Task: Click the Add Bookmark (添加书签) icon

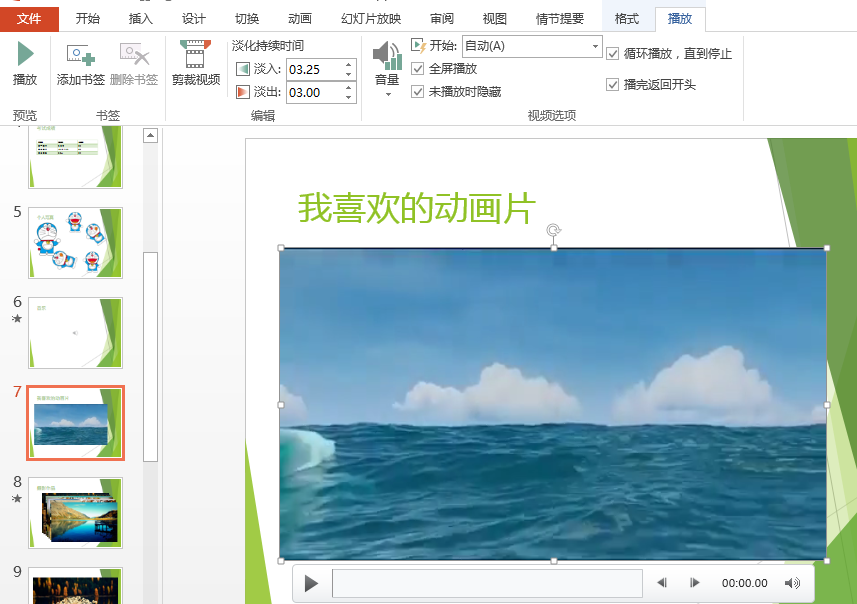Action: [x=81, y=62]
